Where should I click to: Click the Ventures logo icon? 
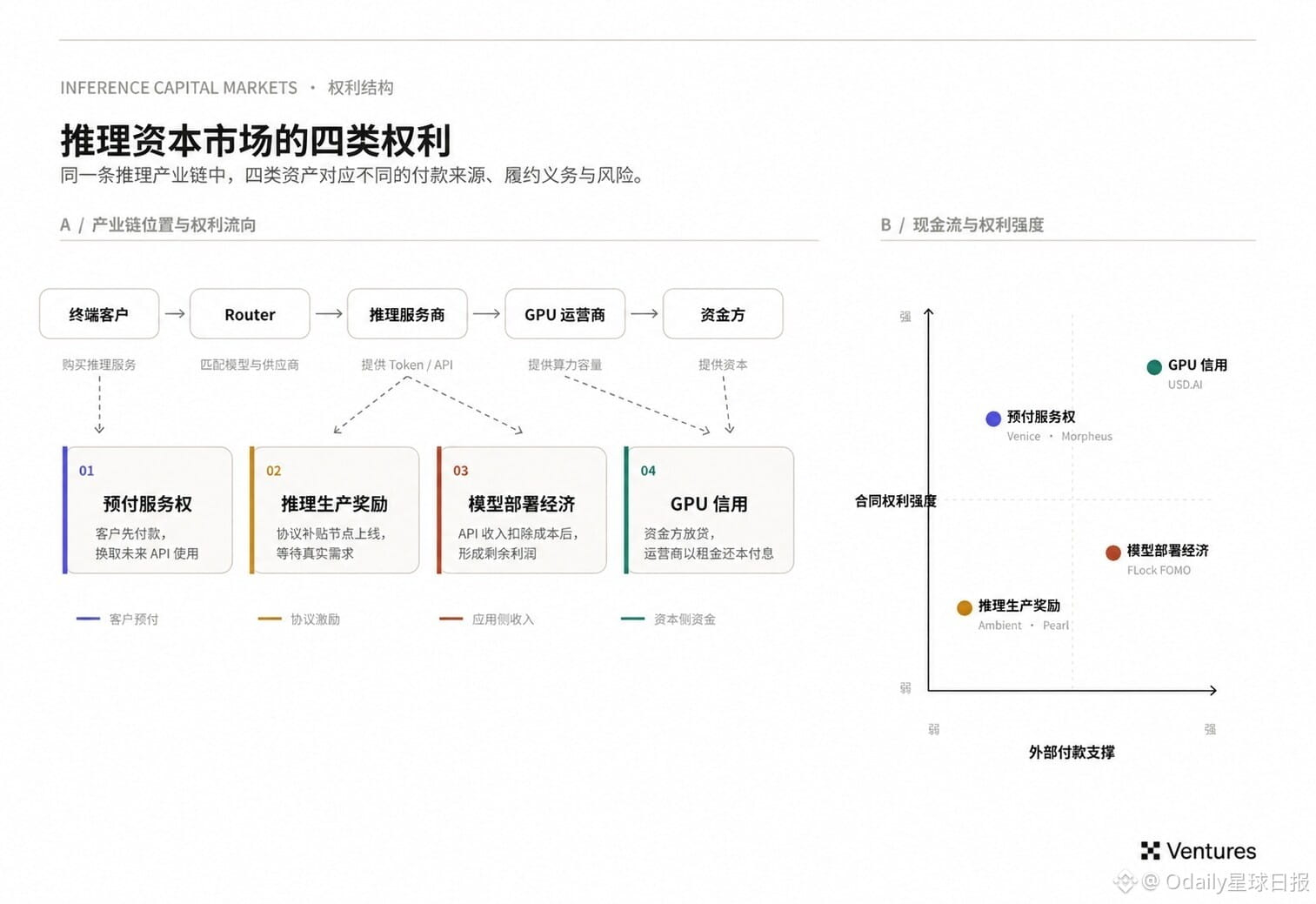(x=1150, y=851)
